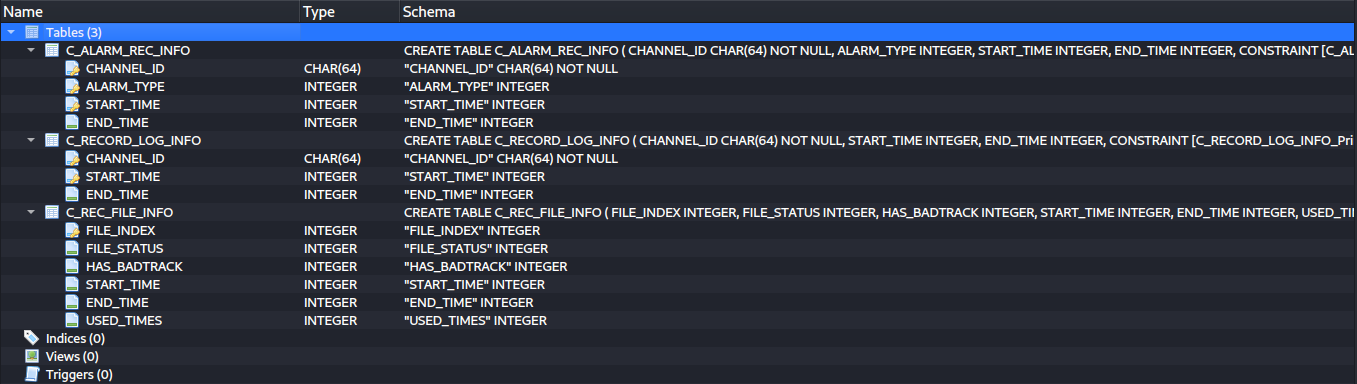The image size is (1357, 384).
Task: Click the C_ALARM_REC_INFO table icon
Action: coord(53,50)
